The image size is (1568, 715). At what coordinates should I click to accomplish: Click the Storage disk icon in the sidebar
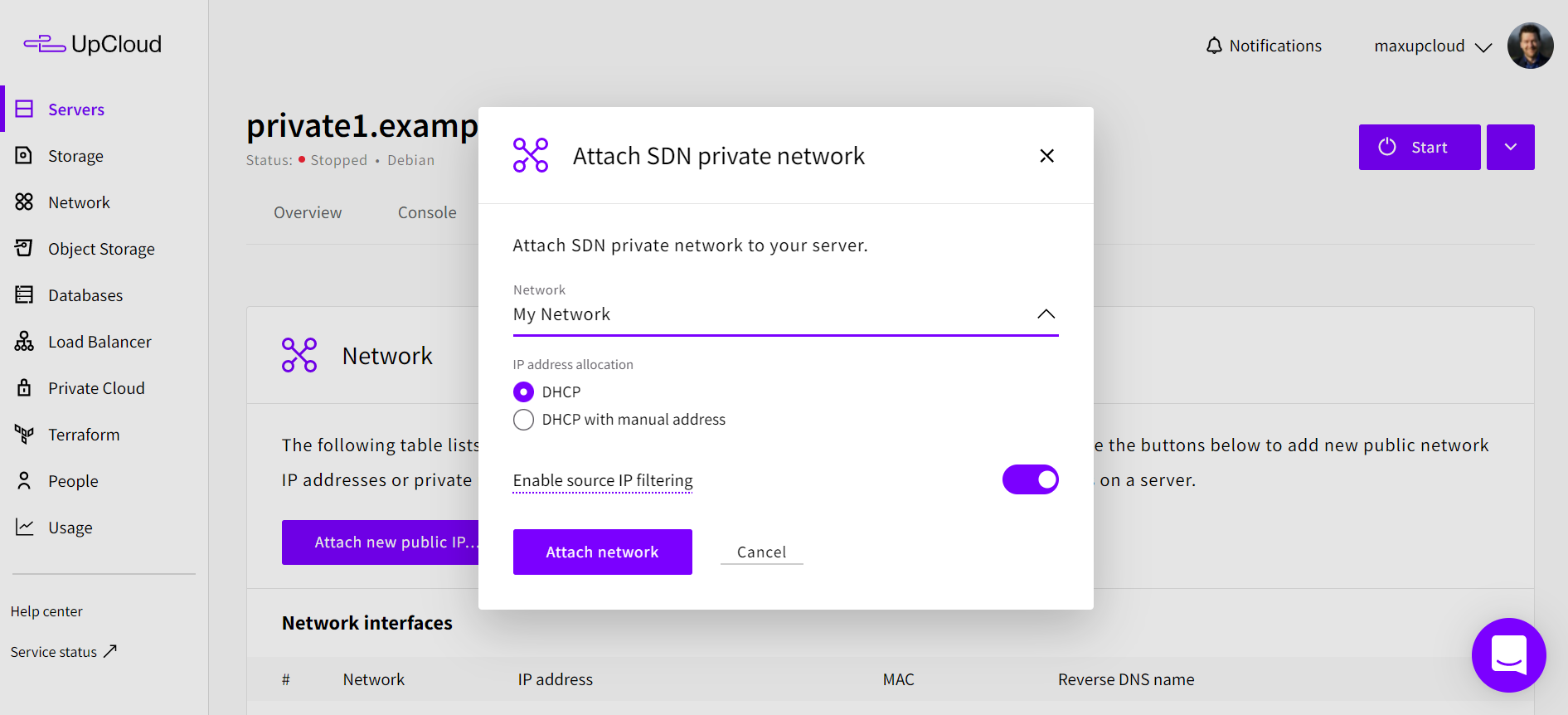point(24,155)
